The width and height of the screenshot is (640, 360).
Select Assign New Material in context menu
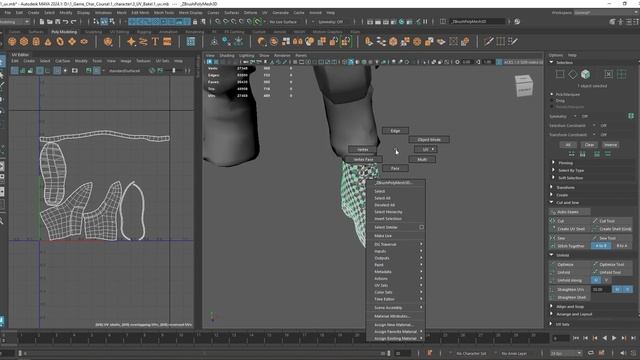coord(393,324)
